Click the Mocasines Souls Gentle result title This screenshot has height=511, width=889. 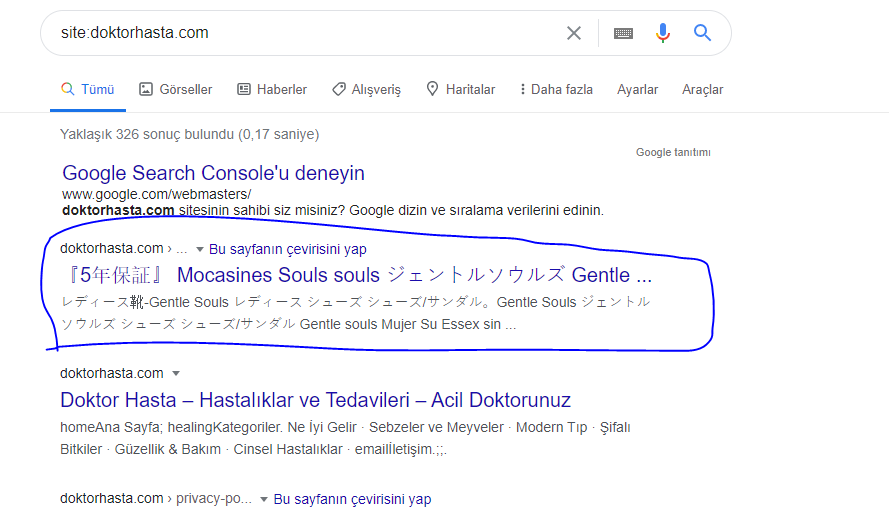pos(358,275)
